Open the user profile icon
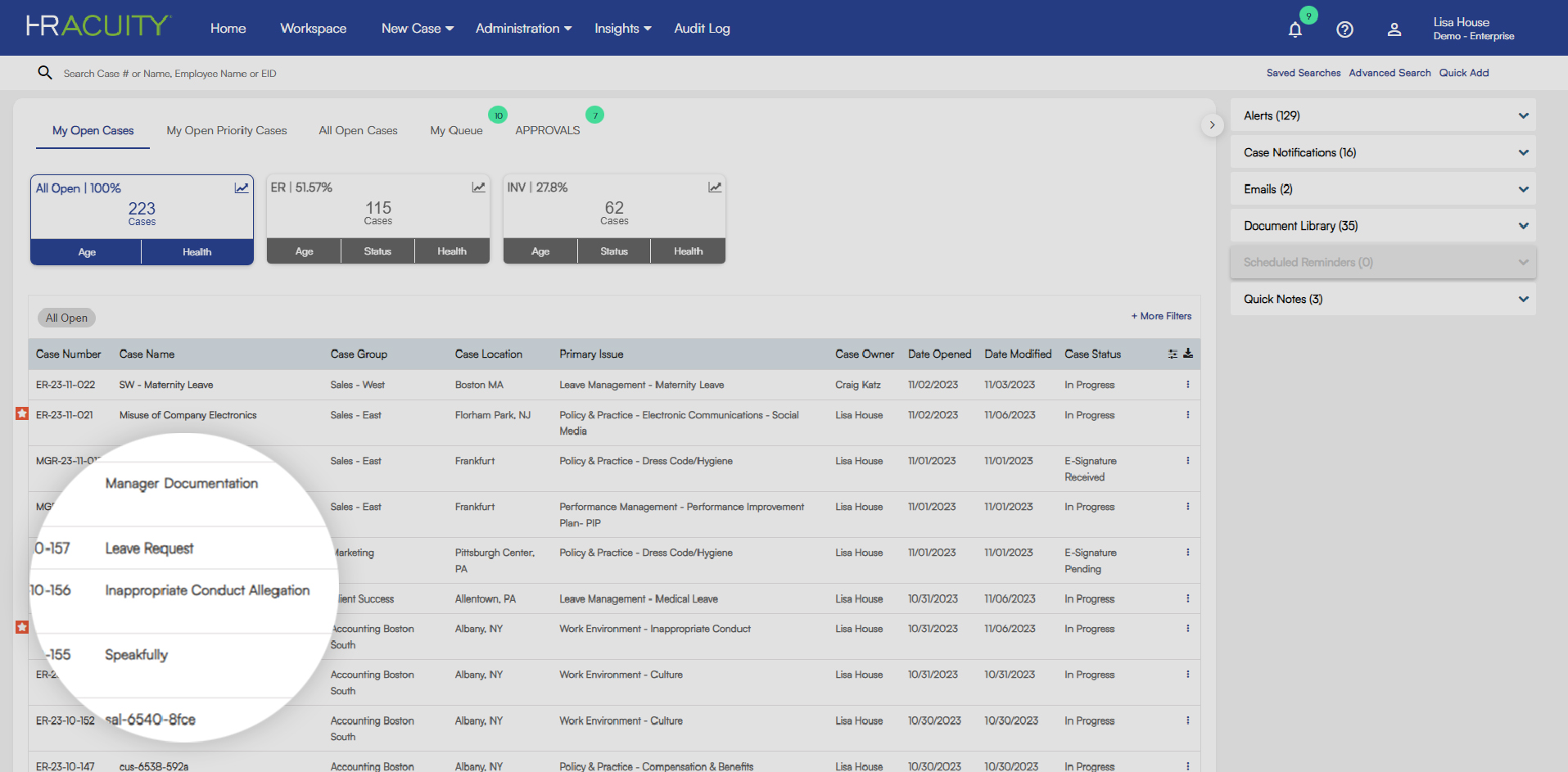The image size is (1568, 772). (x=1394, y=29)
